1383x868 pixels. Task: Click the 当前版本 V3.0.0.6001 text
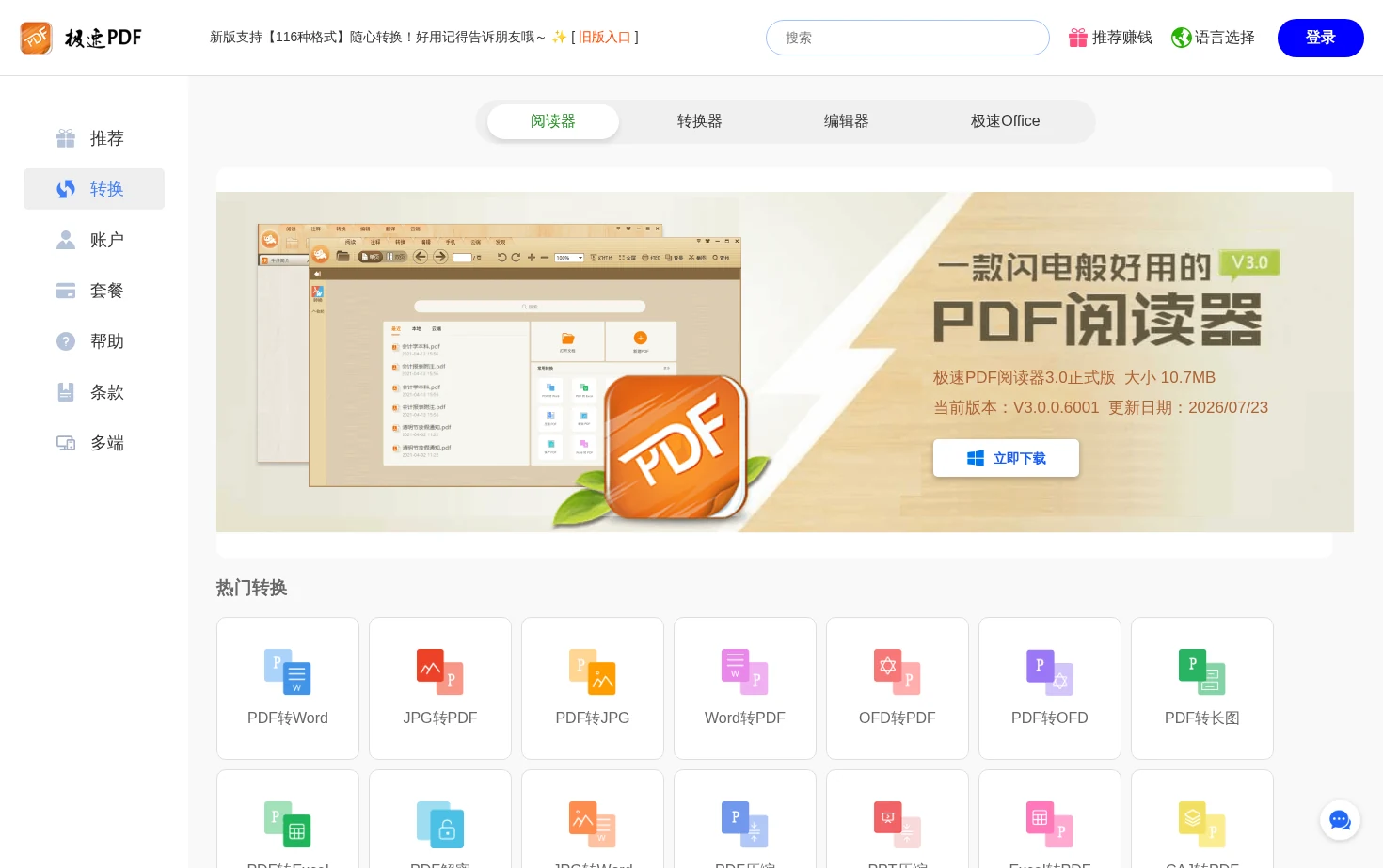pos(1016,407)
